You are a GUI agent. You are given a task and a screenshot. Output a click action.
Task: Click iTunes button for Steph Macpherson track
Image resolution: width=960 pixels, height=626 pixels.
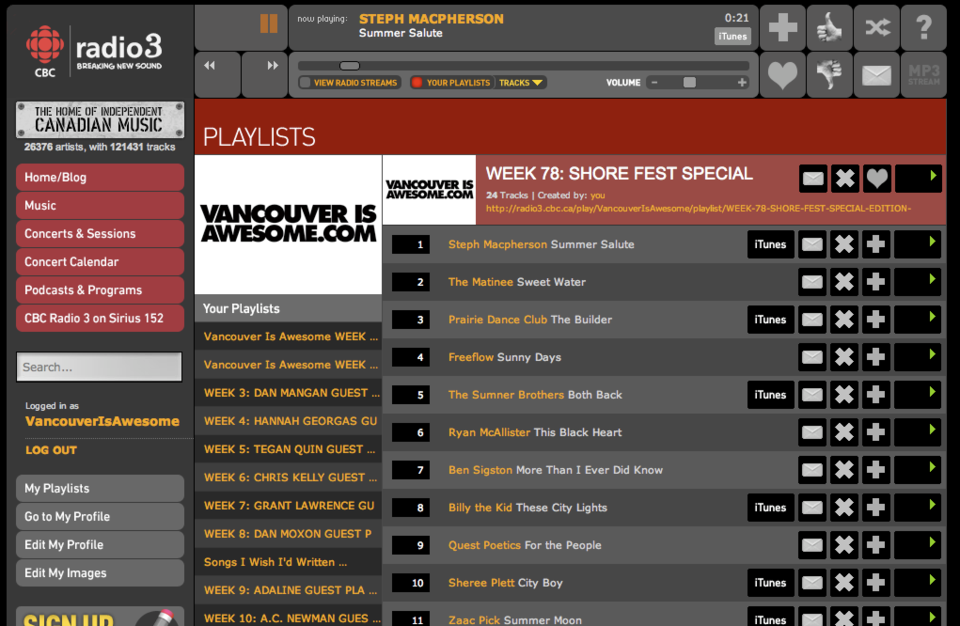[x=770, y=244]
